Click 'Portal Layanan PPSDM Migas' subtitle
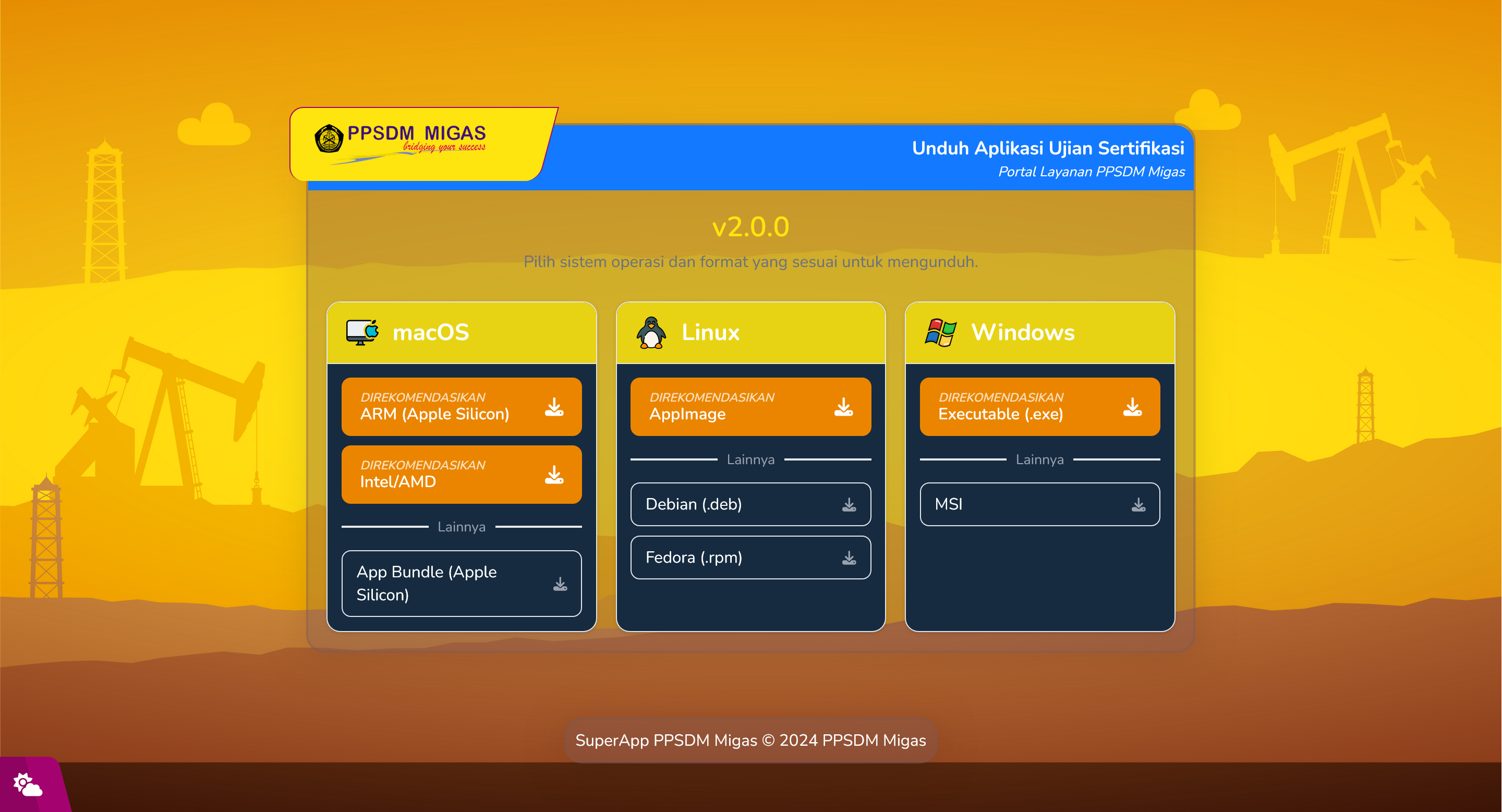Image resolution: width=1502 pixels, height=812 pixels. tap(1091, 172)
